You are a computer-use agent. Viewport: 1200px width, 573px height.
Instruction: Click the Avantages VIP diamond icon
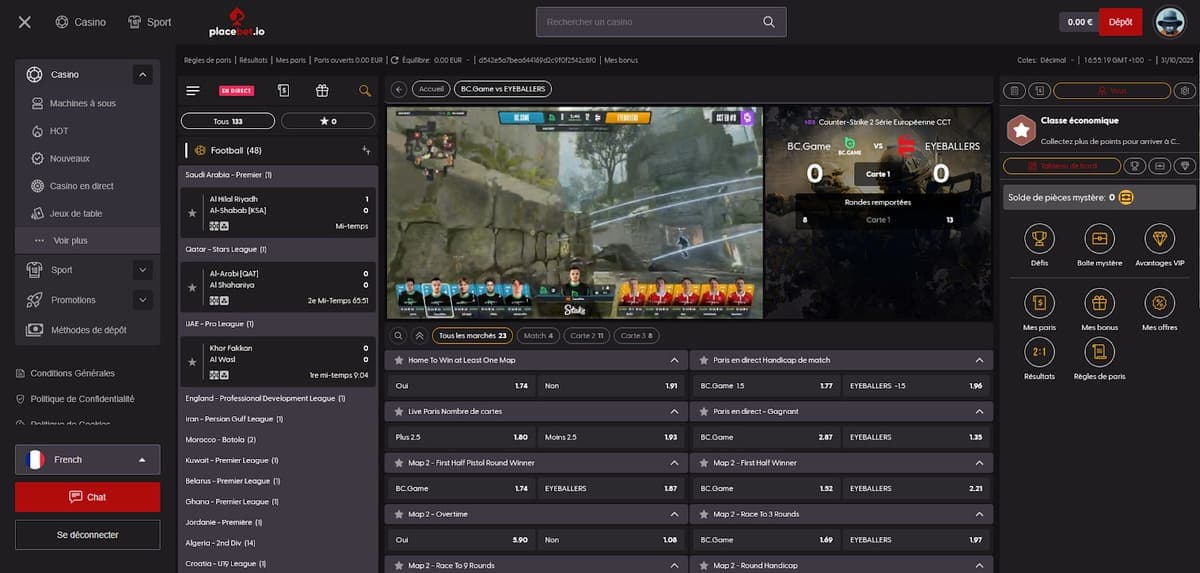(1159, 239)
